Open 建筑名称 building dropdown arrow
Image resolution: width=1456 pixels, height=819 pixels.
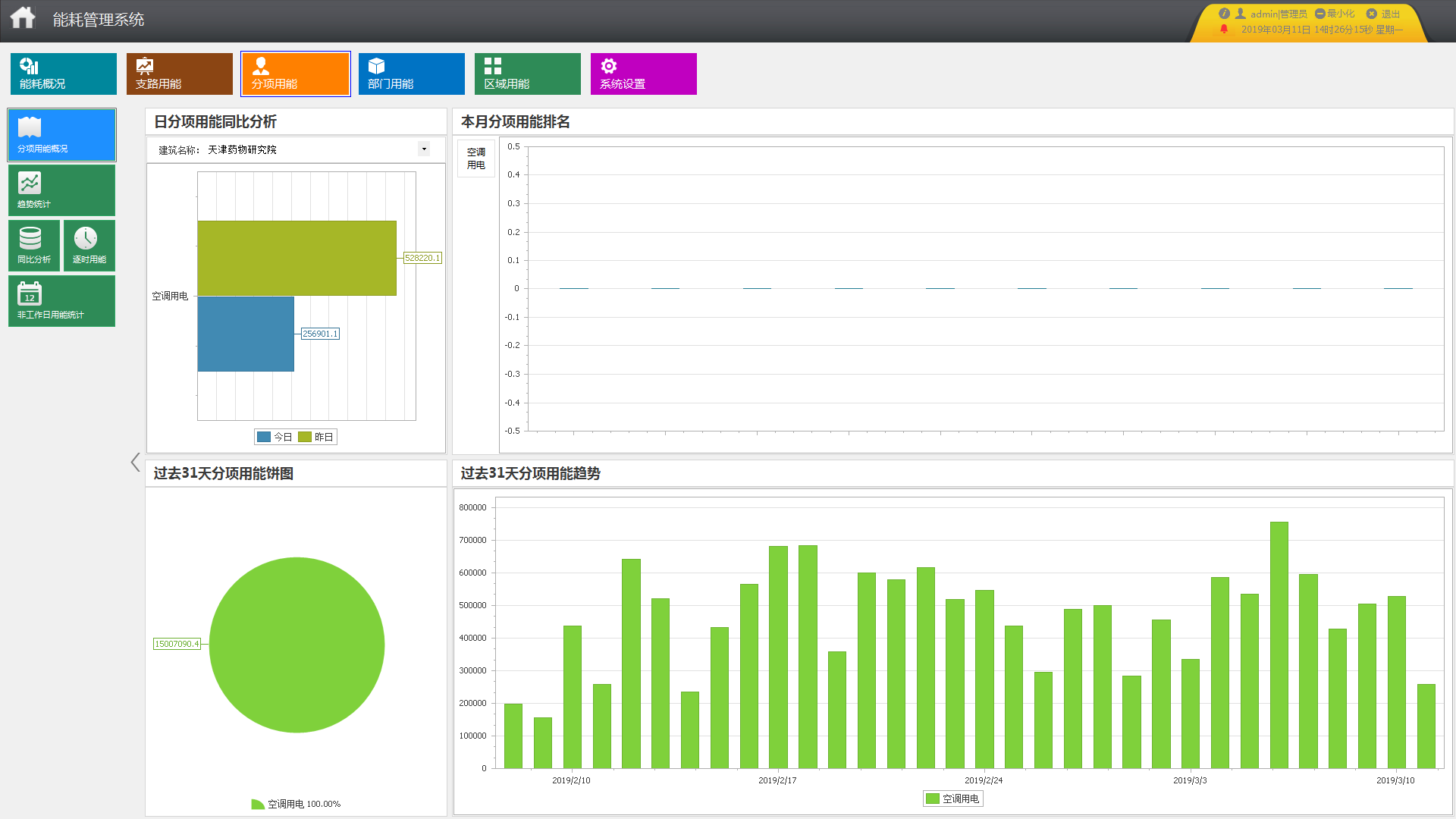(x=424, y=149)
